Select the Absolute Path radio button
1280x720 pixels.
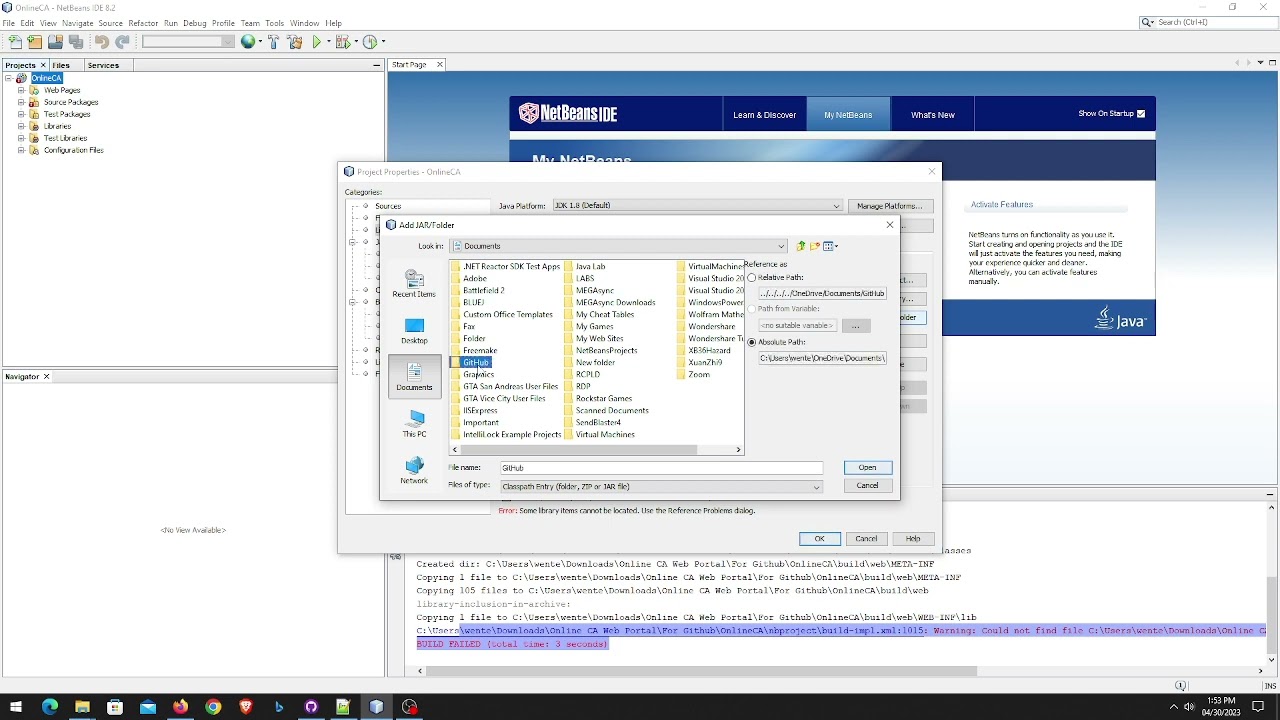coord(752,342)
